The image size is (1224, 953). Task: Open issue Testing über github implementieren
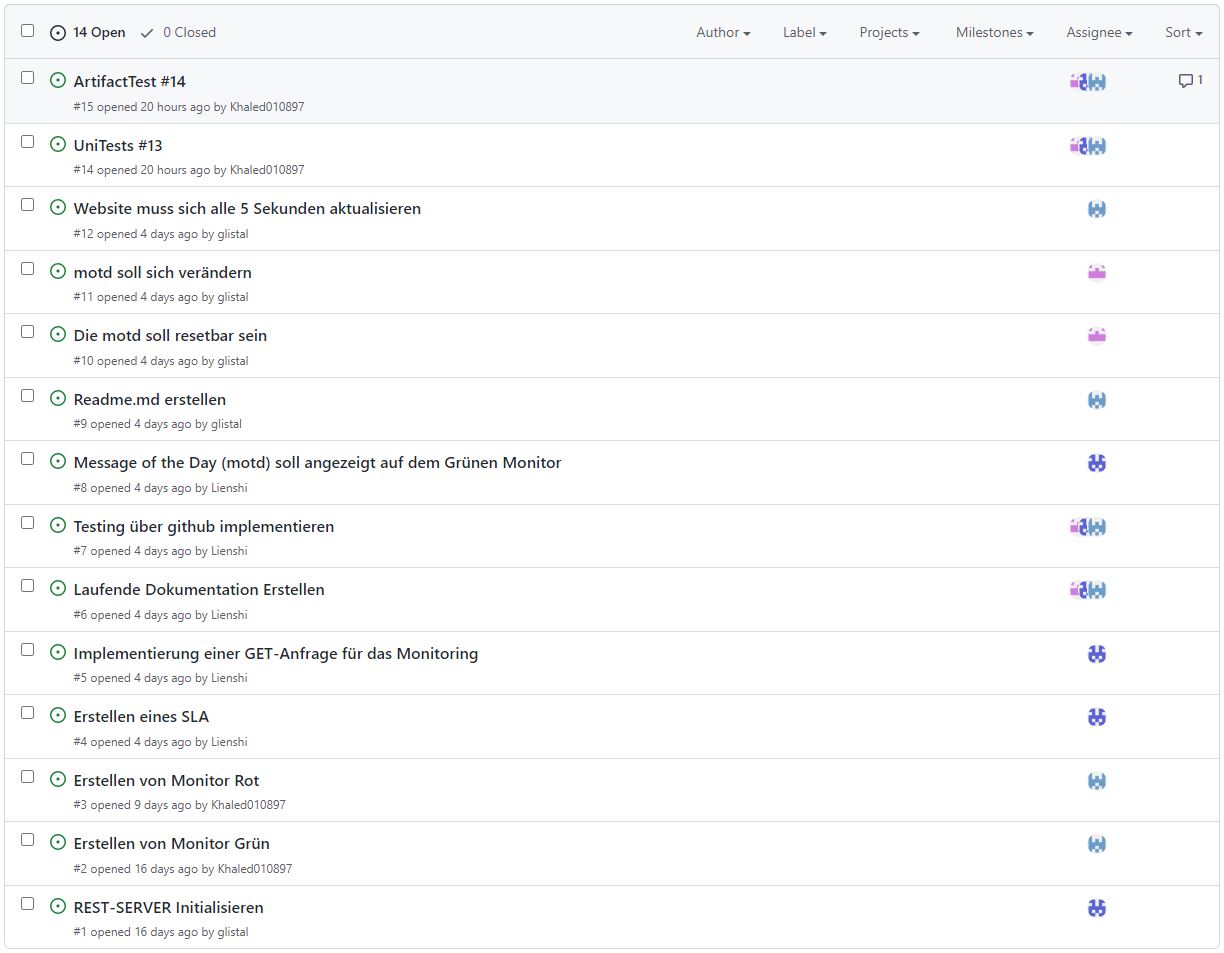[x=204, y=527]
